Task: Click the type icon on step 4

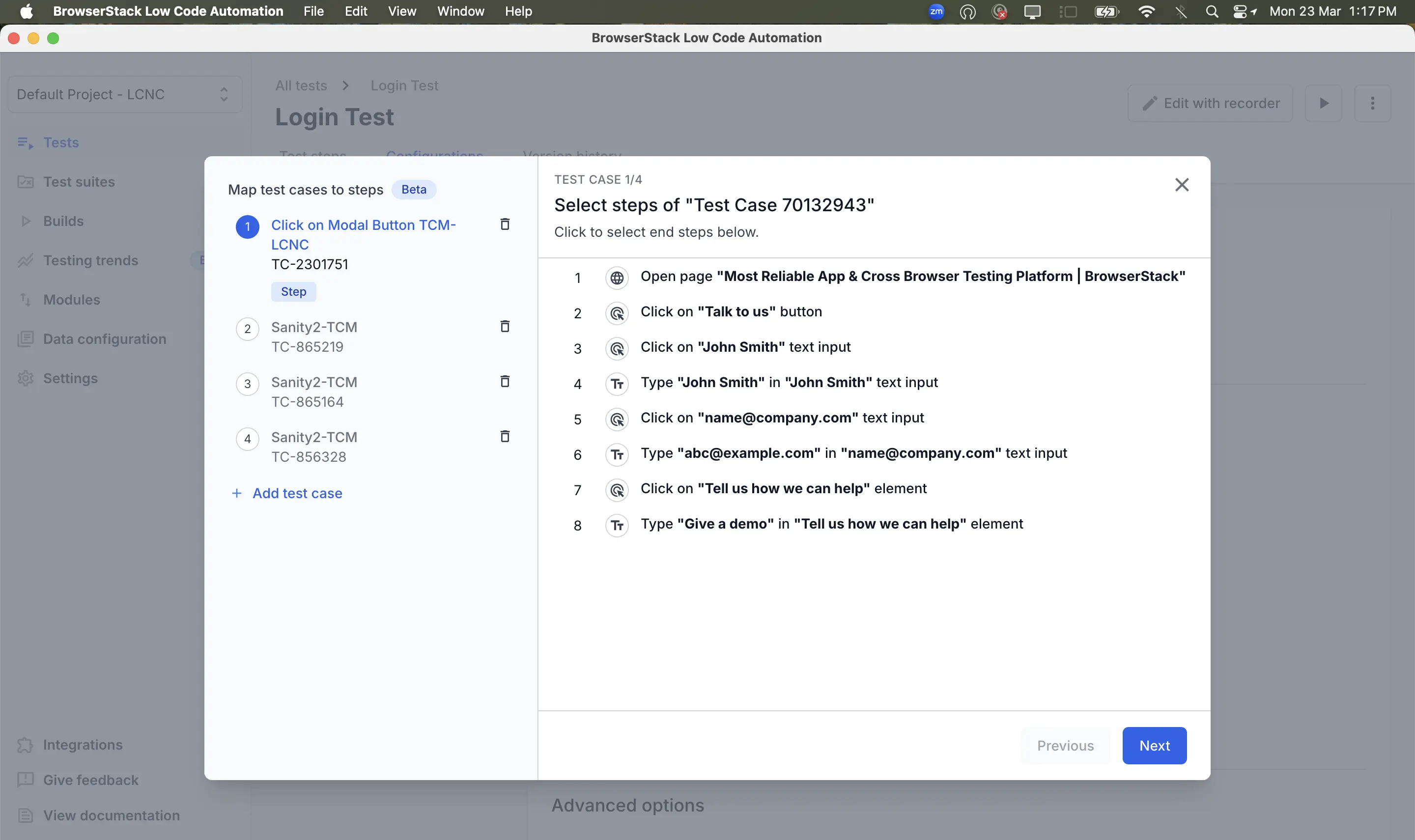Action: pyautogui.click(x=617, y=384)
